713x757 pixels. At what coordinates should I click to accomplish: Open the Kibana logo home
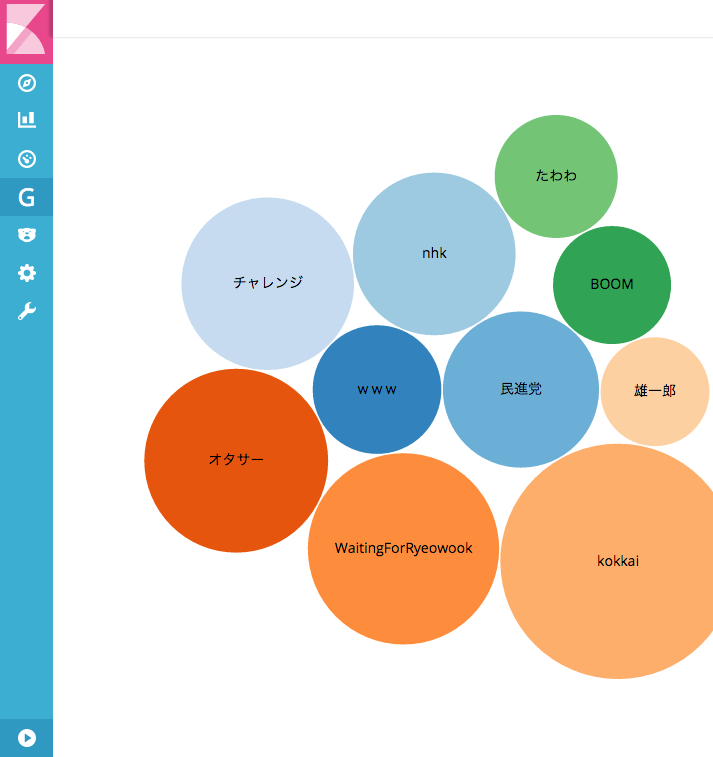[x=26, y=31]
